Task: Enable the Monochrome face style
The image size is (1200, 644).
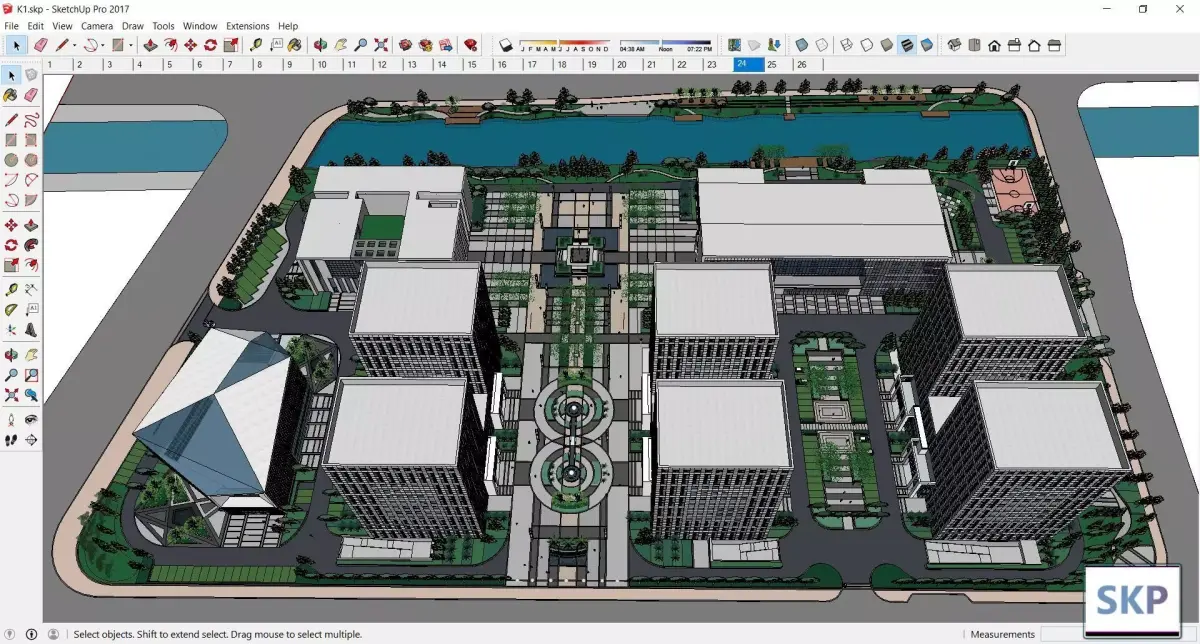Action: (x=927, y=45)
